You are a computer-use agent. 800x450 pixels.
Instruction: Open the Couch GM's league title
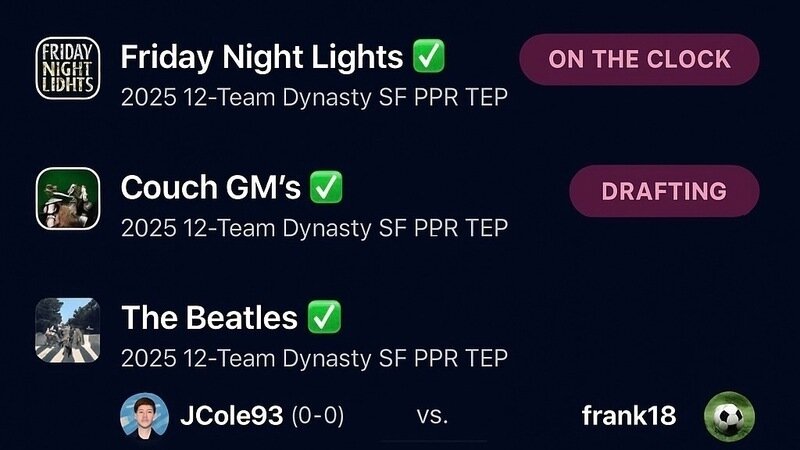210,187
